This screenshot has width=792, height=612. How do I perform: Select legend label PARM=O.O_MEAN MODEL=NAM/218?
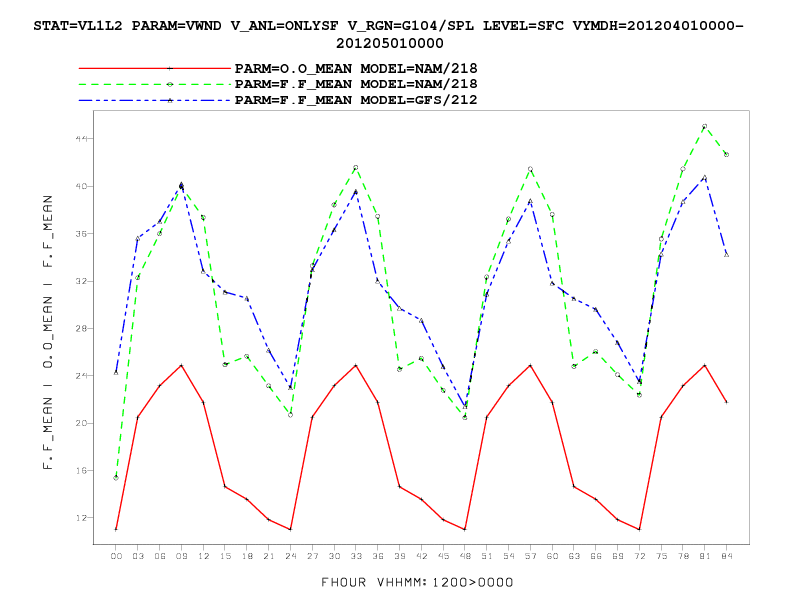point(356,68)
